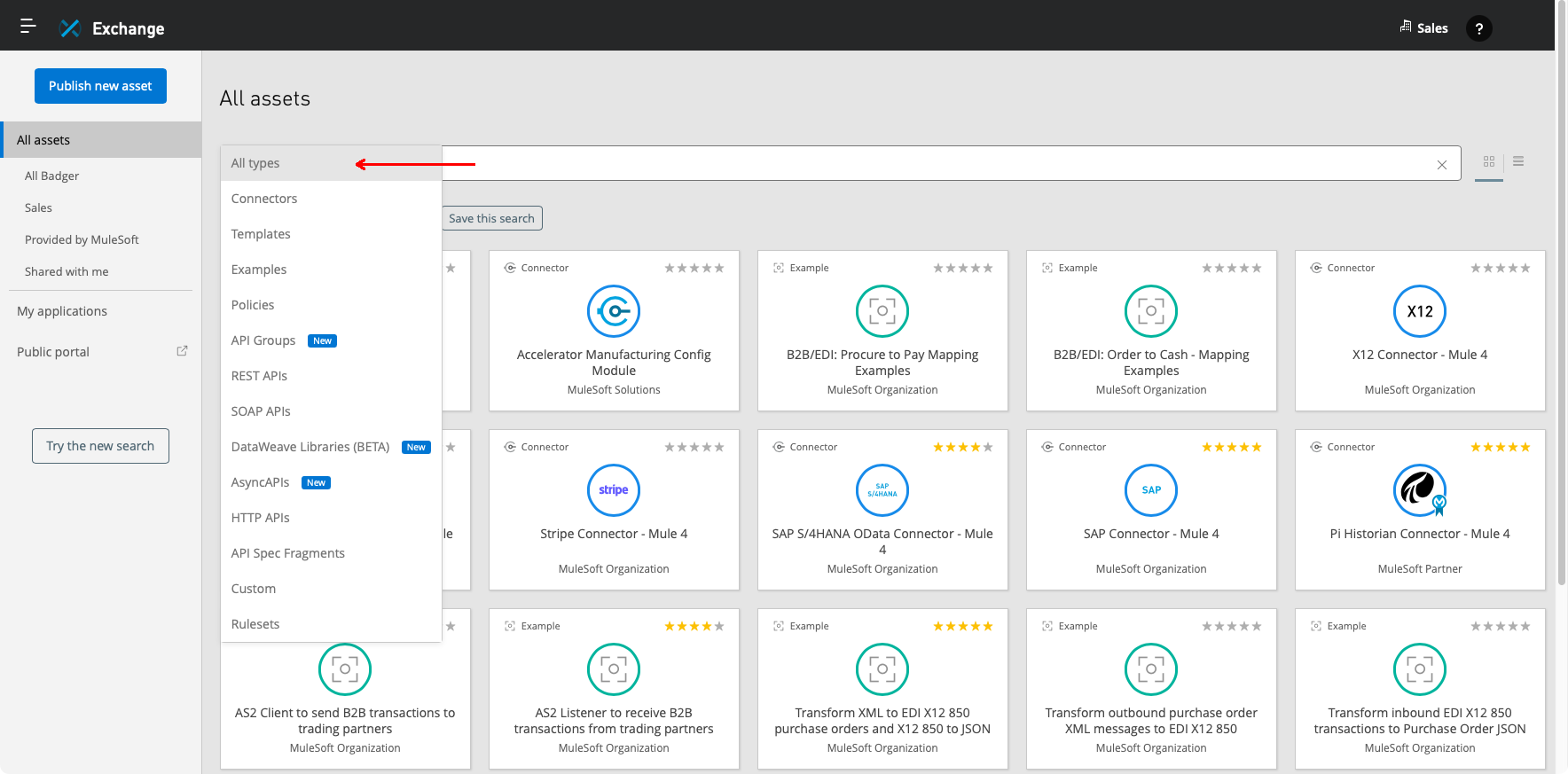Choose API Groups from type list
Screen dimensions: 1568x774
[331, 340]
